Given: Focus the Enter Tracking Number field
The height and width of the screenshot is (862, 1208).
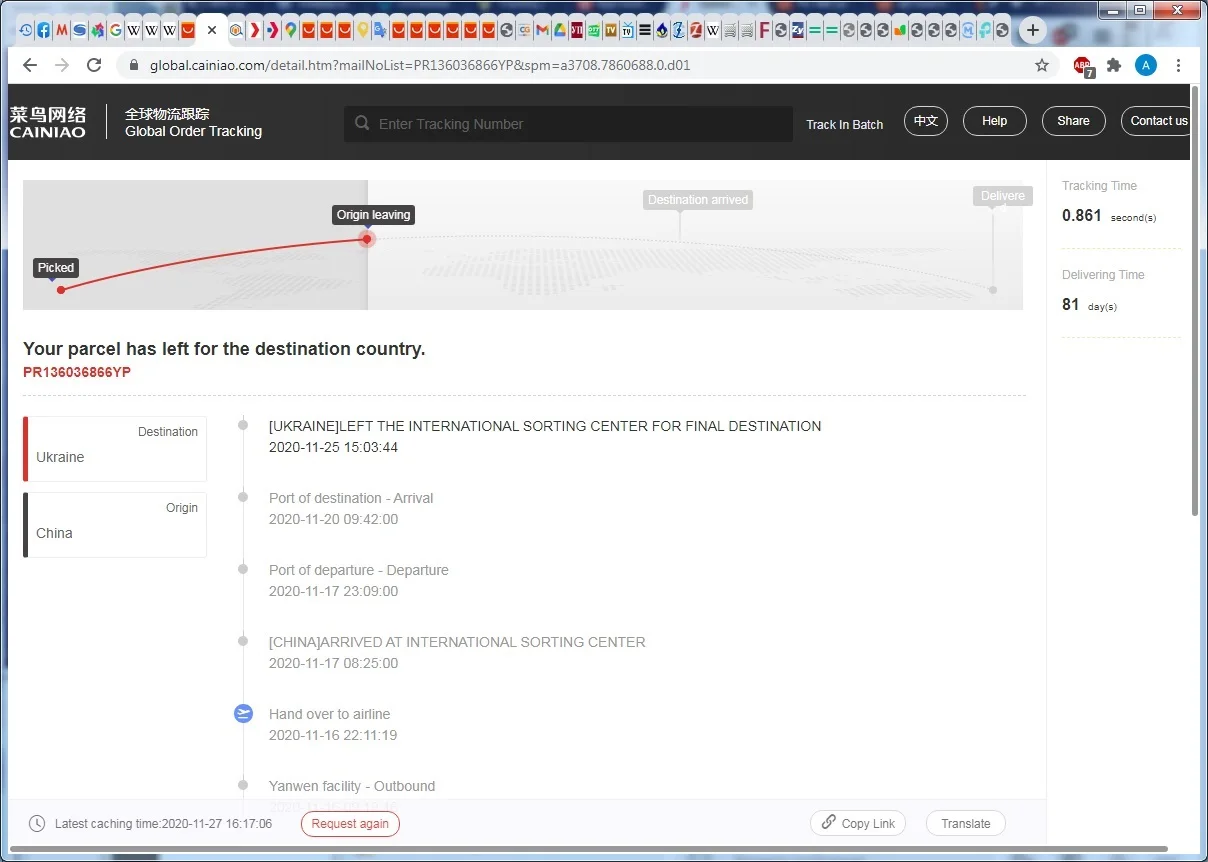Looking at the screenshot, I should pyautogui.click(x=568, y=124).
